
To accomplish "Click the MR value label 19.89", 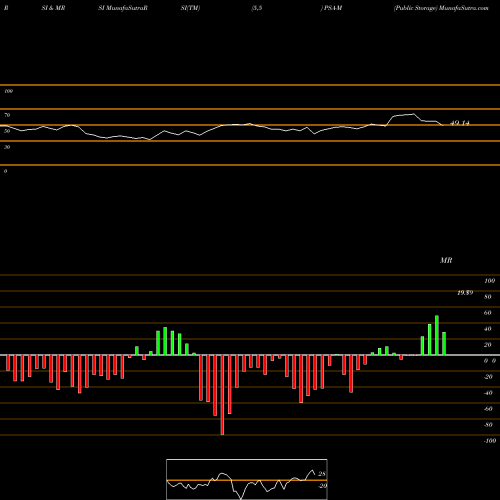I will tap(465, 293).
